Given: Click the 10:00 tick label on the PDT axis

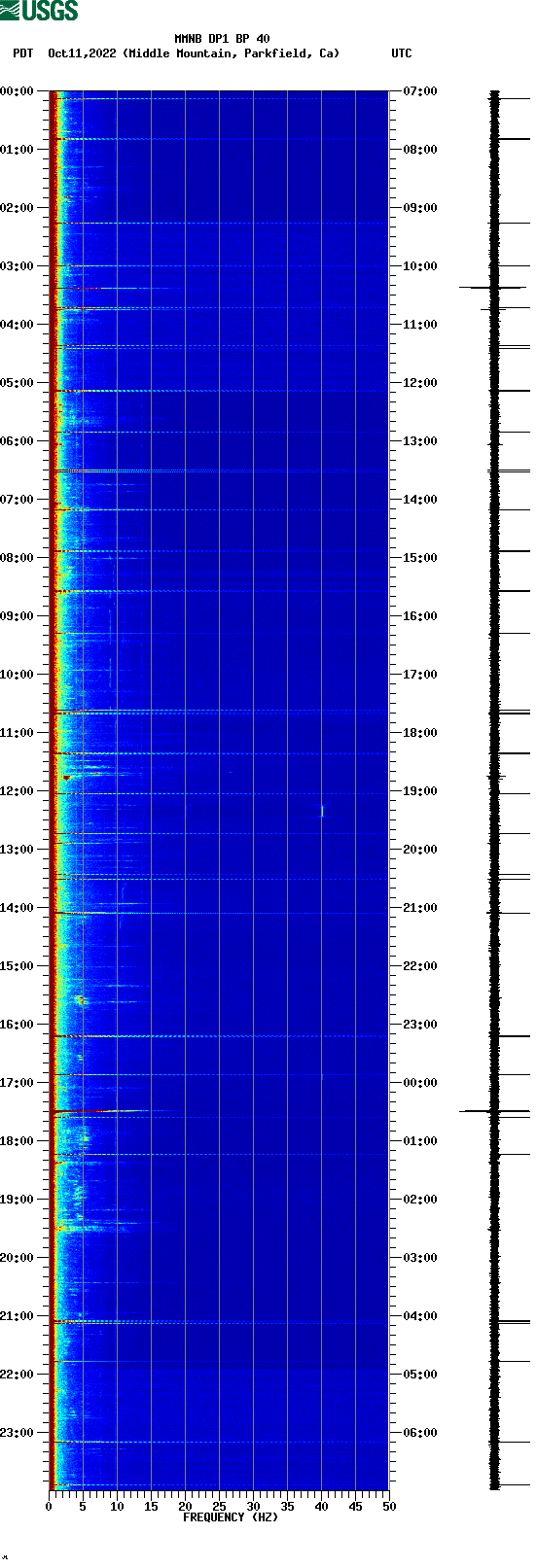Looking at the screenshot, I should pyautogui.click(x=17, y=675).
